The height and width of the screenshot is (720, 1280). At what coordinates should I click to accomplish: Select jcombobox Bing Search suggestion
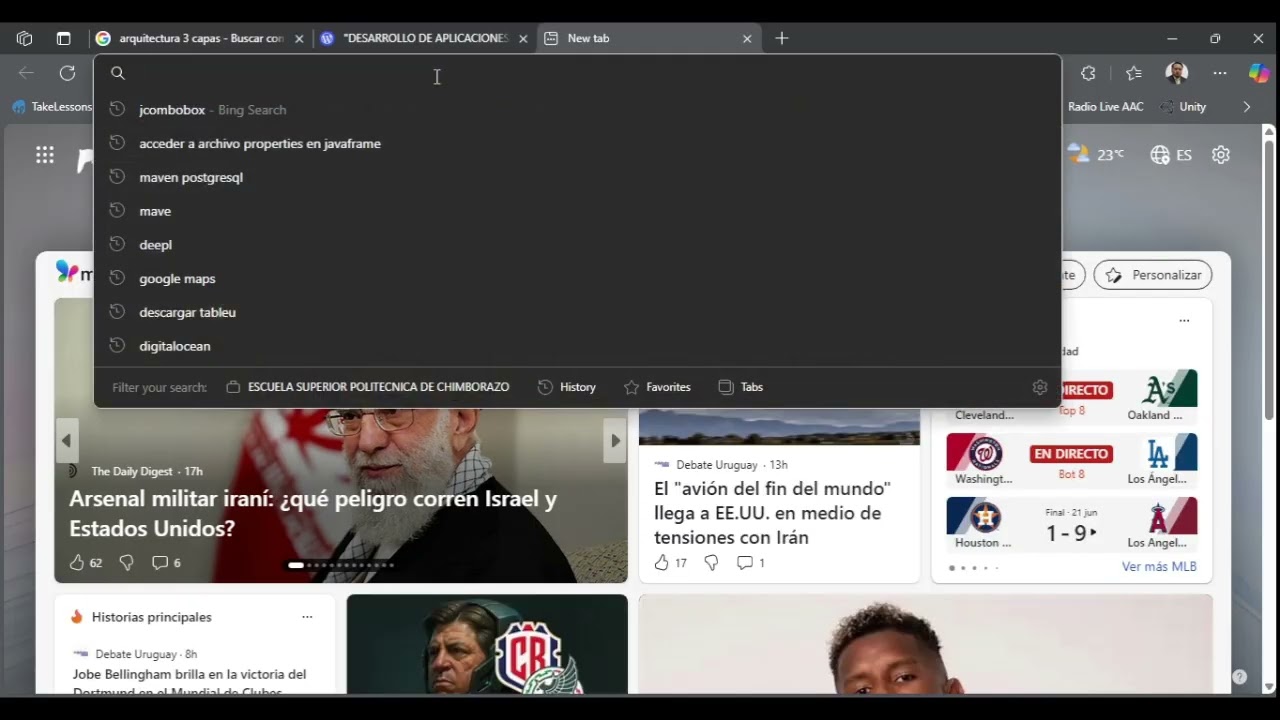577,110
